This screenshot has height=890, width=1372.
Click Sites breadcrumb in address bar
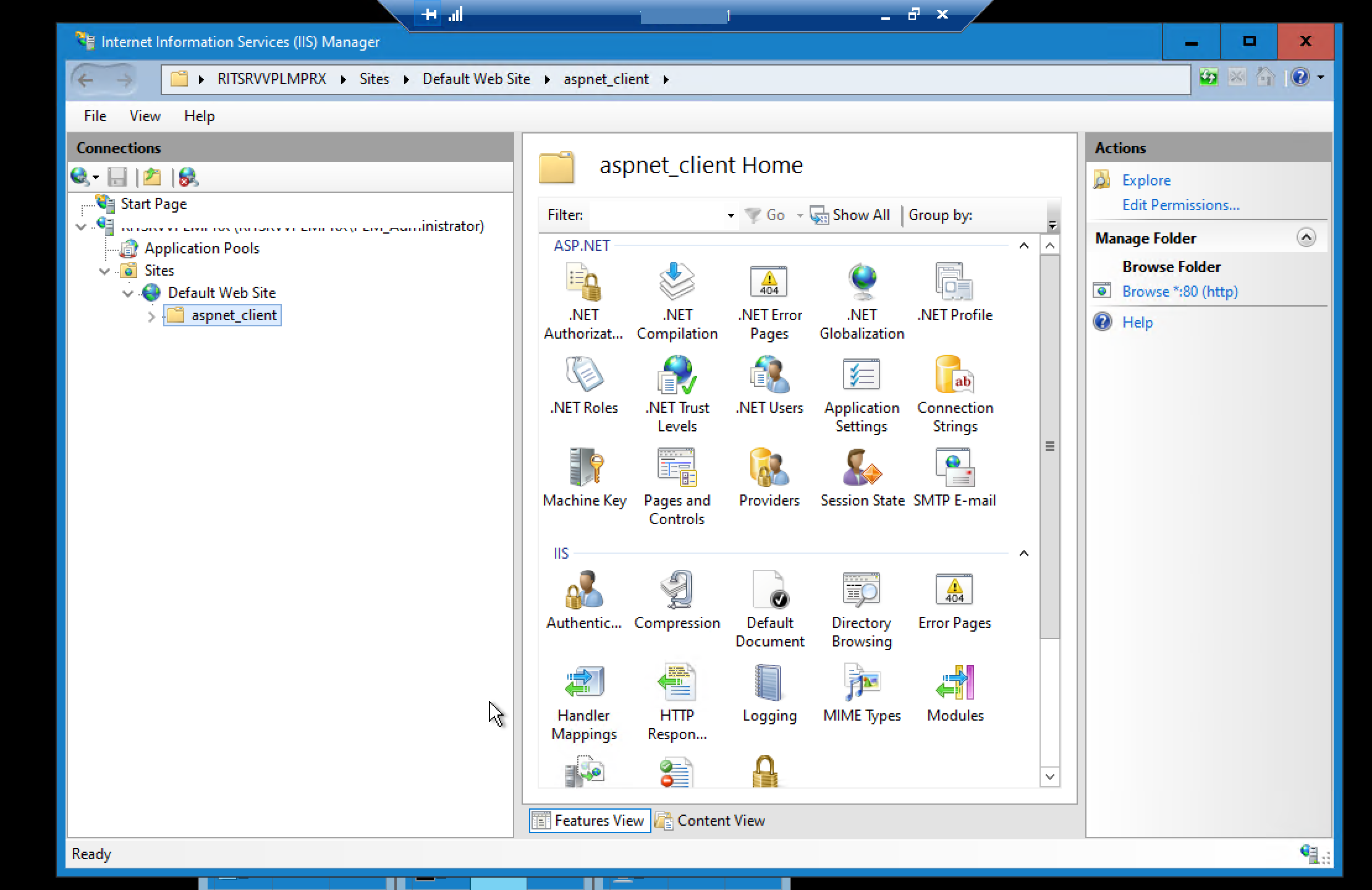click(x=375, y=79)
